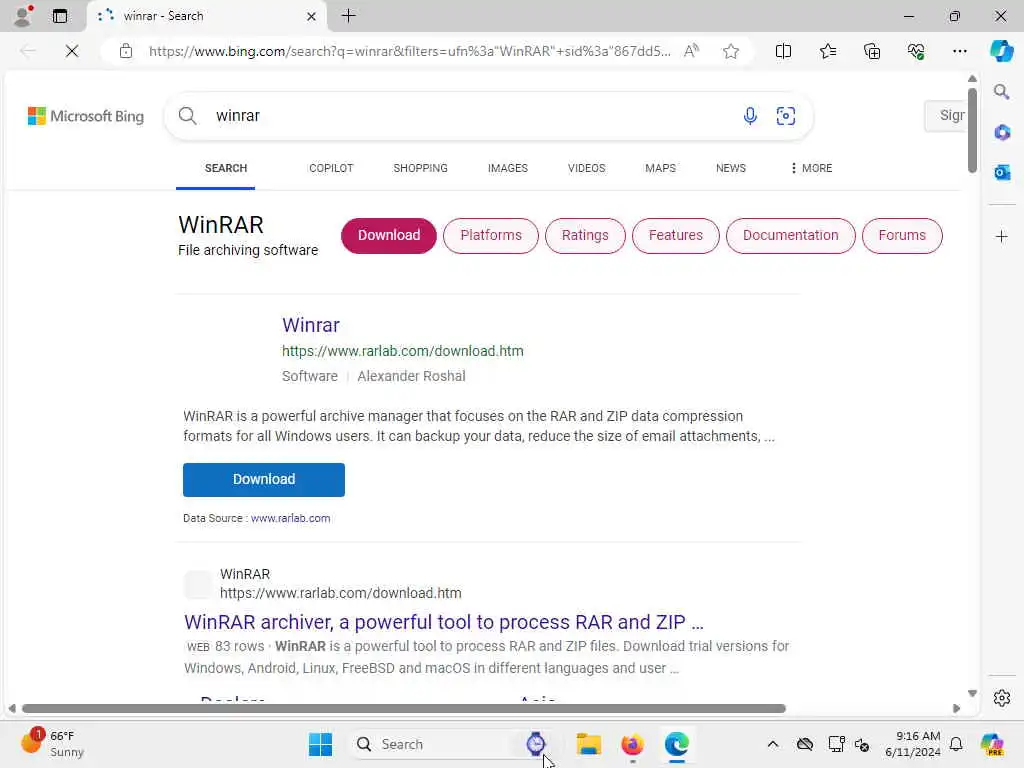
Task: Open WinRAR archiver powerful tool result link
Action: pos(444,622)
